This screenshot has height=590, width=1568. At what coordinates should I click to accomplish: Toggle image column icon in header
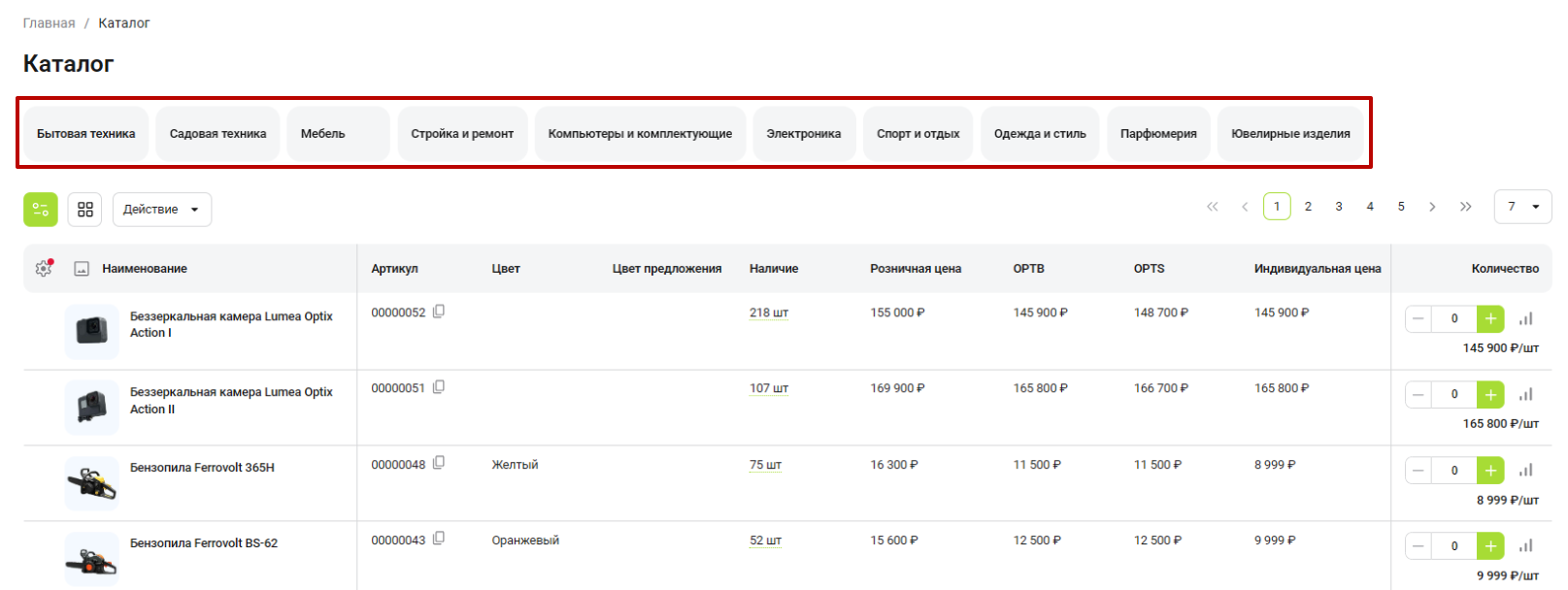click(x=82, y=269)
